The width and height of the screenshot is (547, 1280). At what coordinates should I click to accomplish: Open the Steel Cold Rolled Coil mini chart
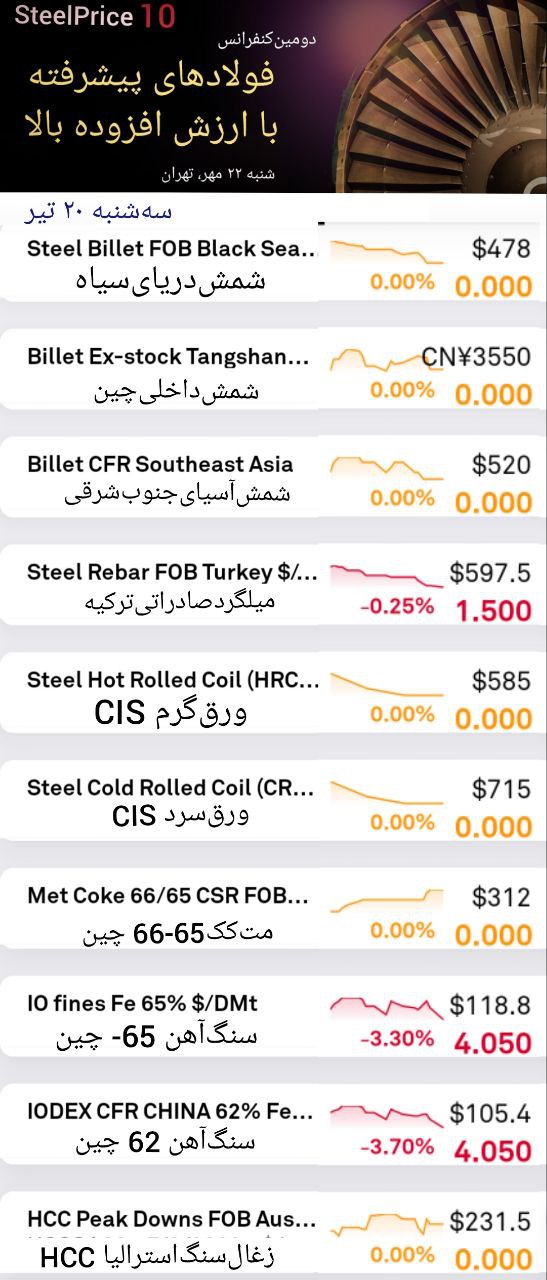coord(386,791)
